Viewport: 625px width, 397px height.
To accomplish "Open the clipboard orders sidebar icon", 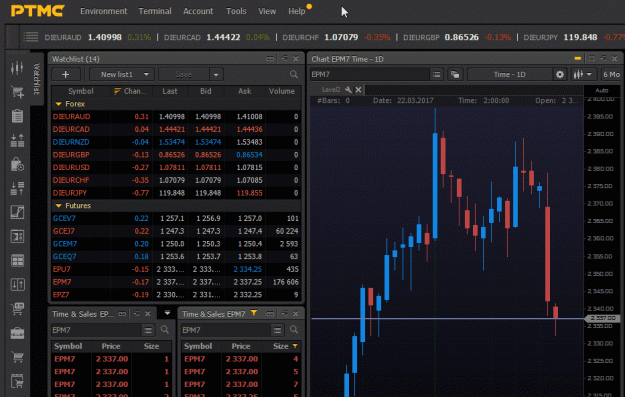I will (x=17, y=116).
